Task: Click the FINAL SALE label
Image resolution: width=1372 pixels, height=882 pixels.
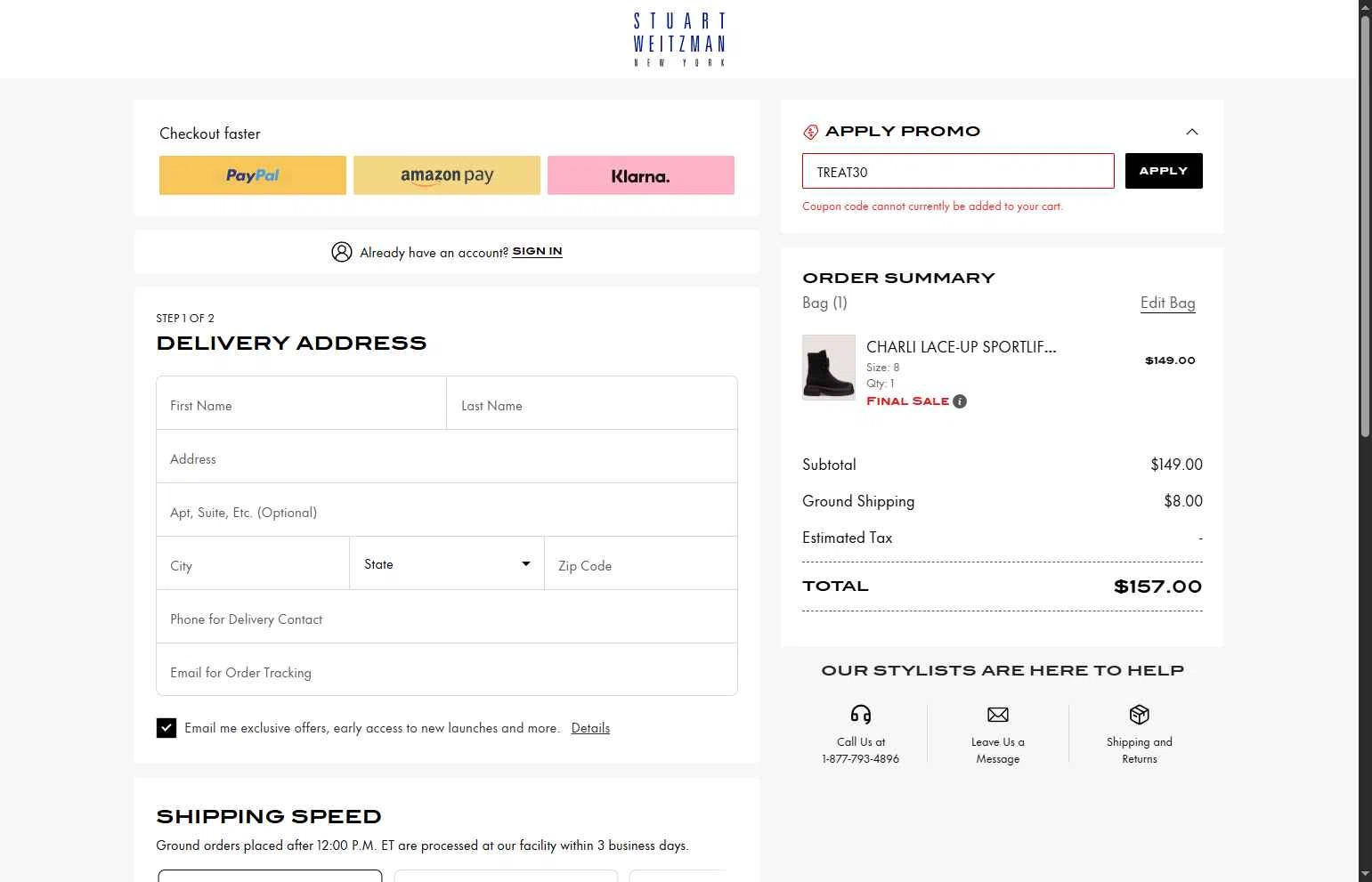Action: pyautogui.click(x=908, y=401)
